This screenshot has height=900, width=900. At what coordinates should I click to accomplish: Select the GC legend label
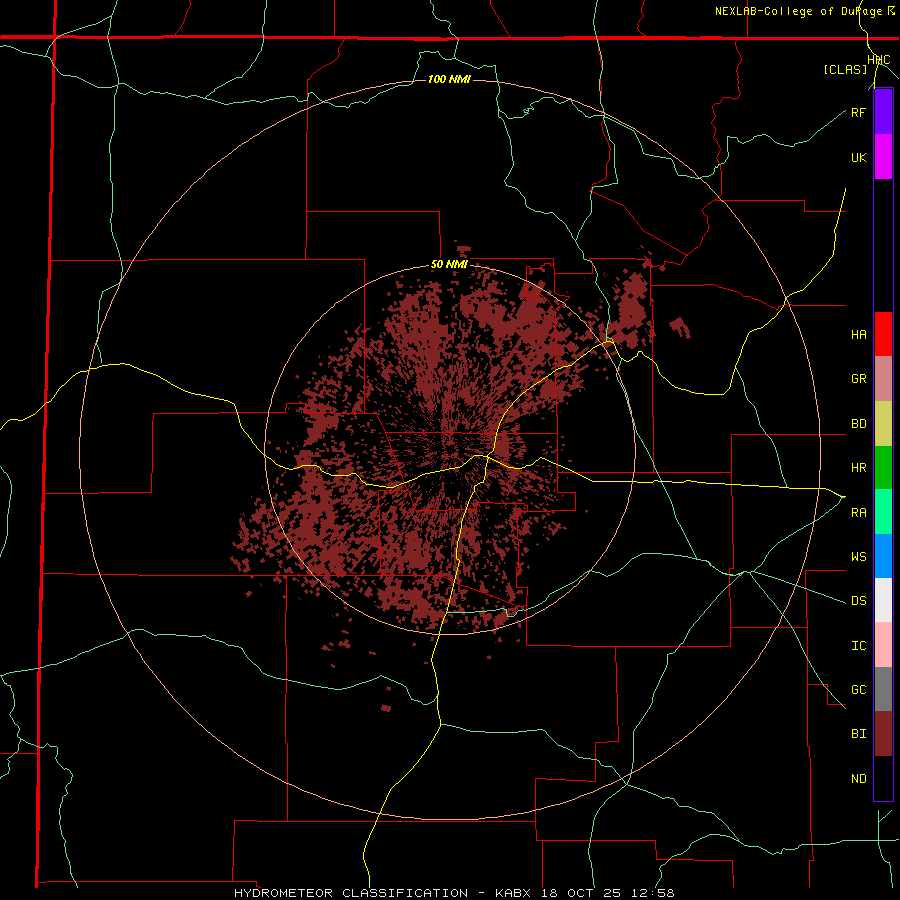[858, 690]
